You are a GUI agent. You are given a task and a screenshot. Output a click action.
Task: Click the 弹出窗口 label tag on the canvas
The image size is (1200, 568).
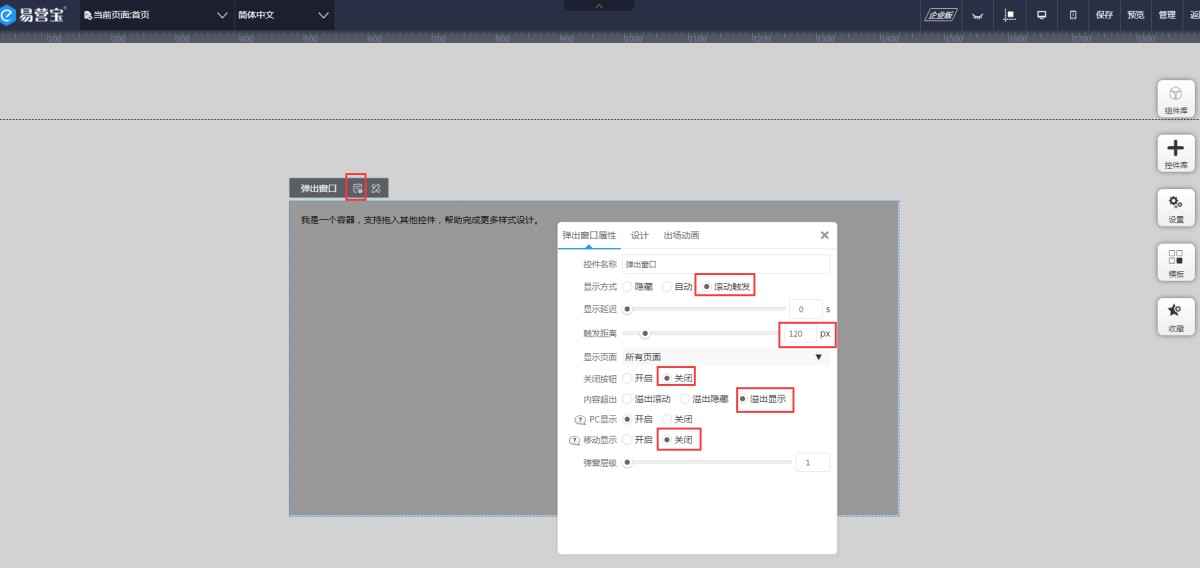(x=318, y=188)
